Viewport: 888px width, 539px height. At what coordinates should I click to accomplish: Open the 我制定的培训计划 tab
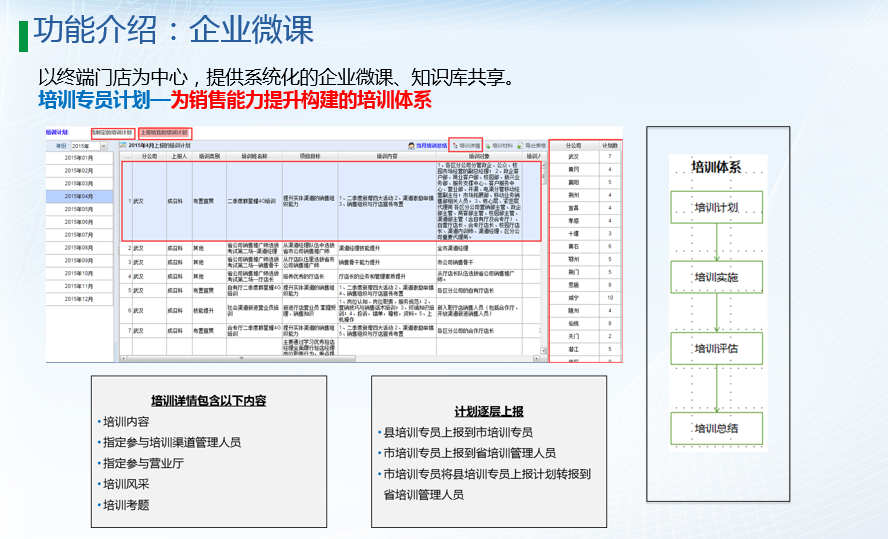point(113,132)
